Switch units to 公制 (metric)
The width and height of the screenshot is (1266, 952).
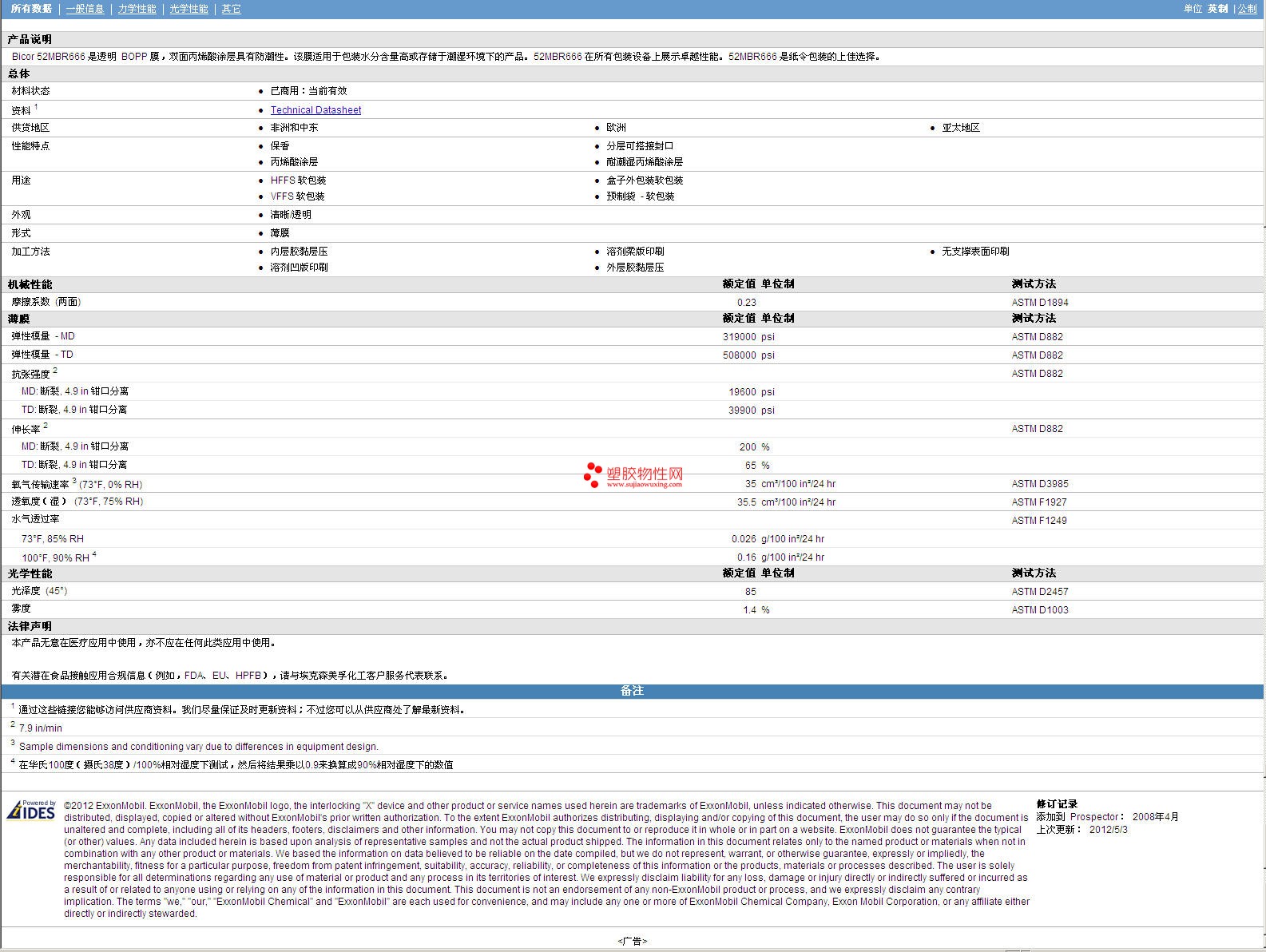(x=1247, y=9)
